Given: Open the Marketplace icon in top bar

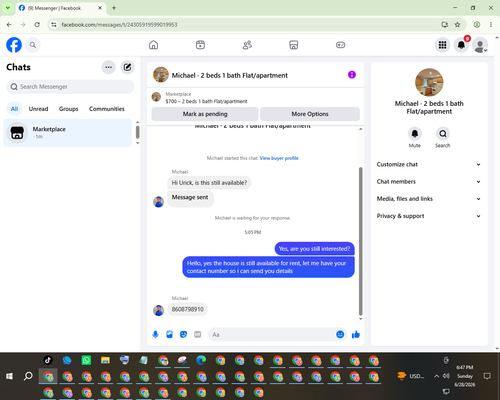Looking at the screenshot, I should [x=294, y=45].
